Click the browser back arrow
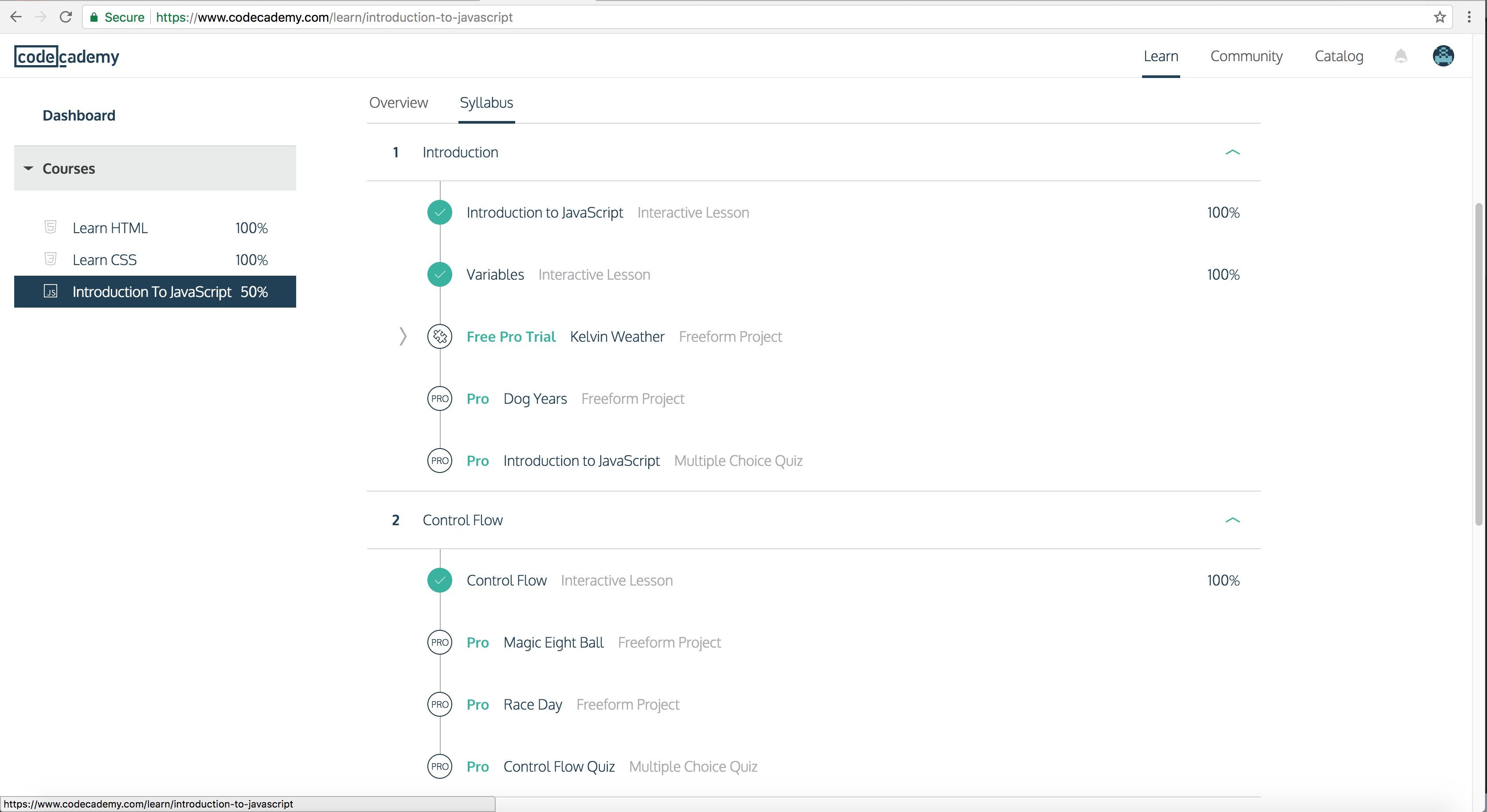Image resolution: width=1487 pixels, height=812 pixels. coord(16,17)
